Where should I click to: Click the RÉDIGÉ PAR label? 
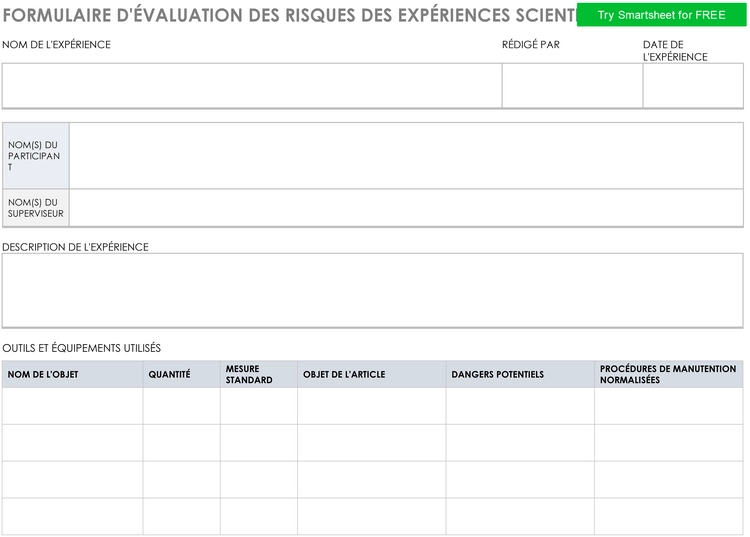530,44
